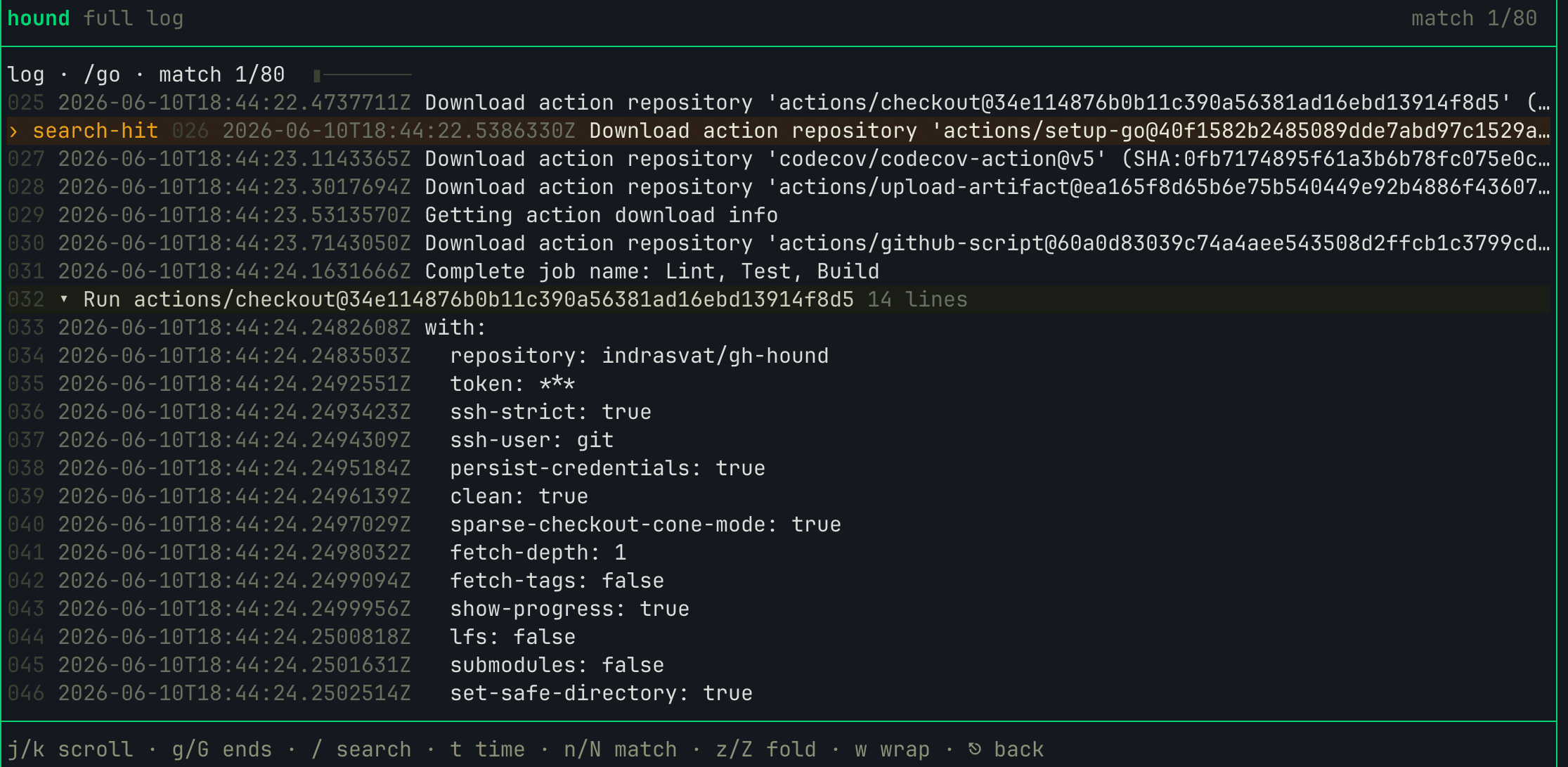Select line 025 checkout download entry
The width and height of the screenshot is (1568, 767).
[779, 103]
